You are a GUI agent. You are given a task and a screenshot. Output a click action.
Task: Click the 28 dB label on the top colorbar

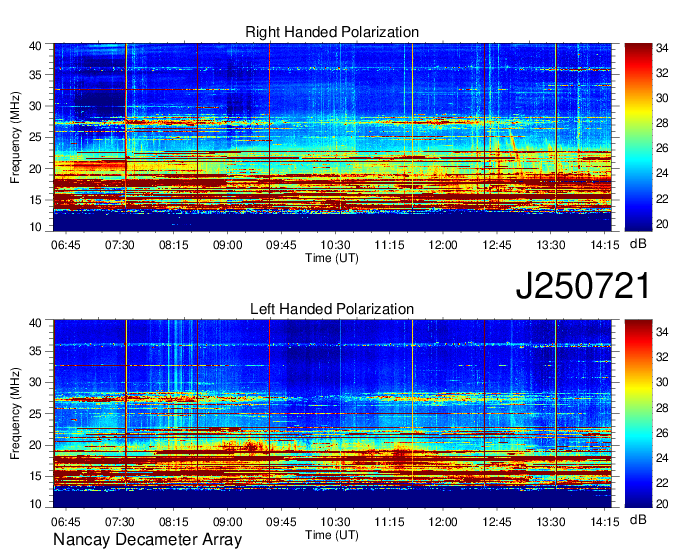point(662,124)
